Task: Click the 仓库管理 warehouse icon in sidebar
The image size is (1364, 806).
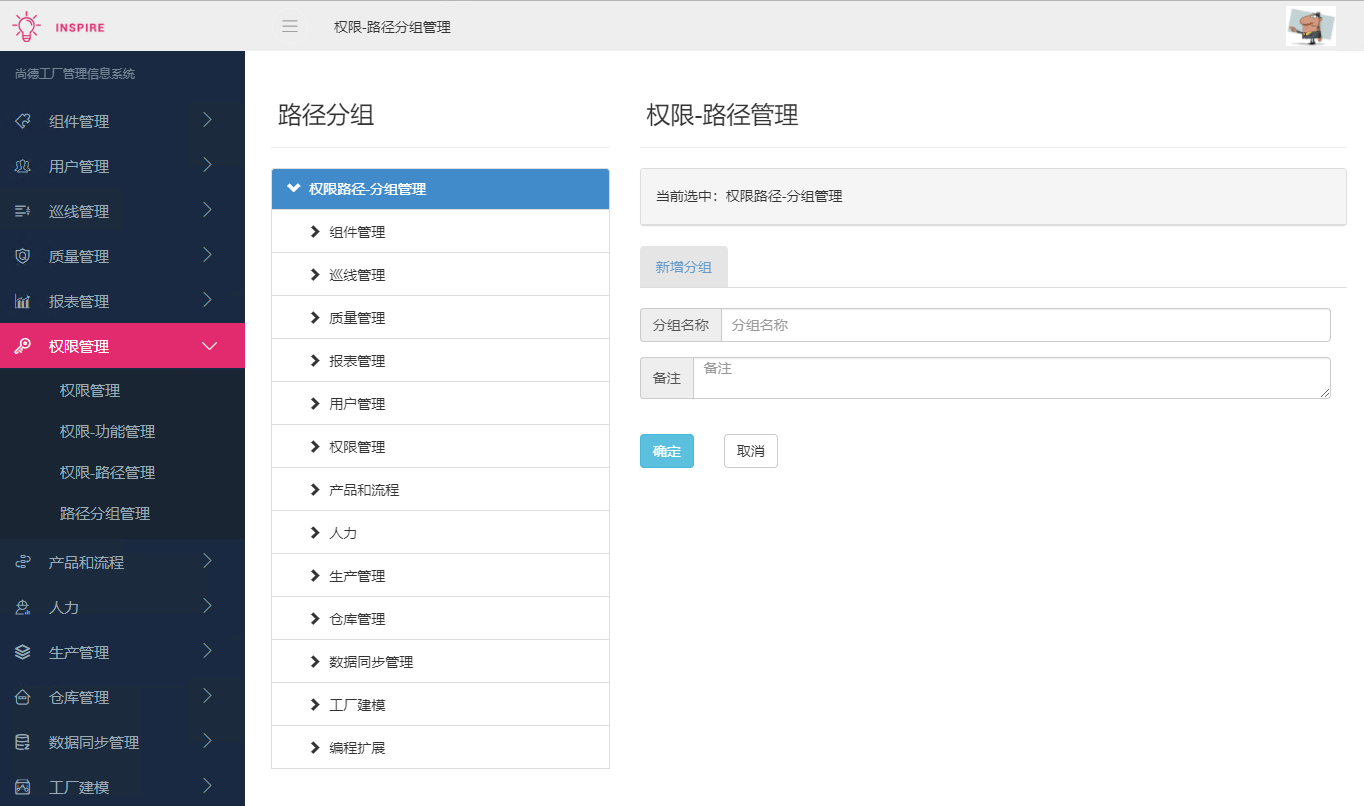Action: point(22,697)
